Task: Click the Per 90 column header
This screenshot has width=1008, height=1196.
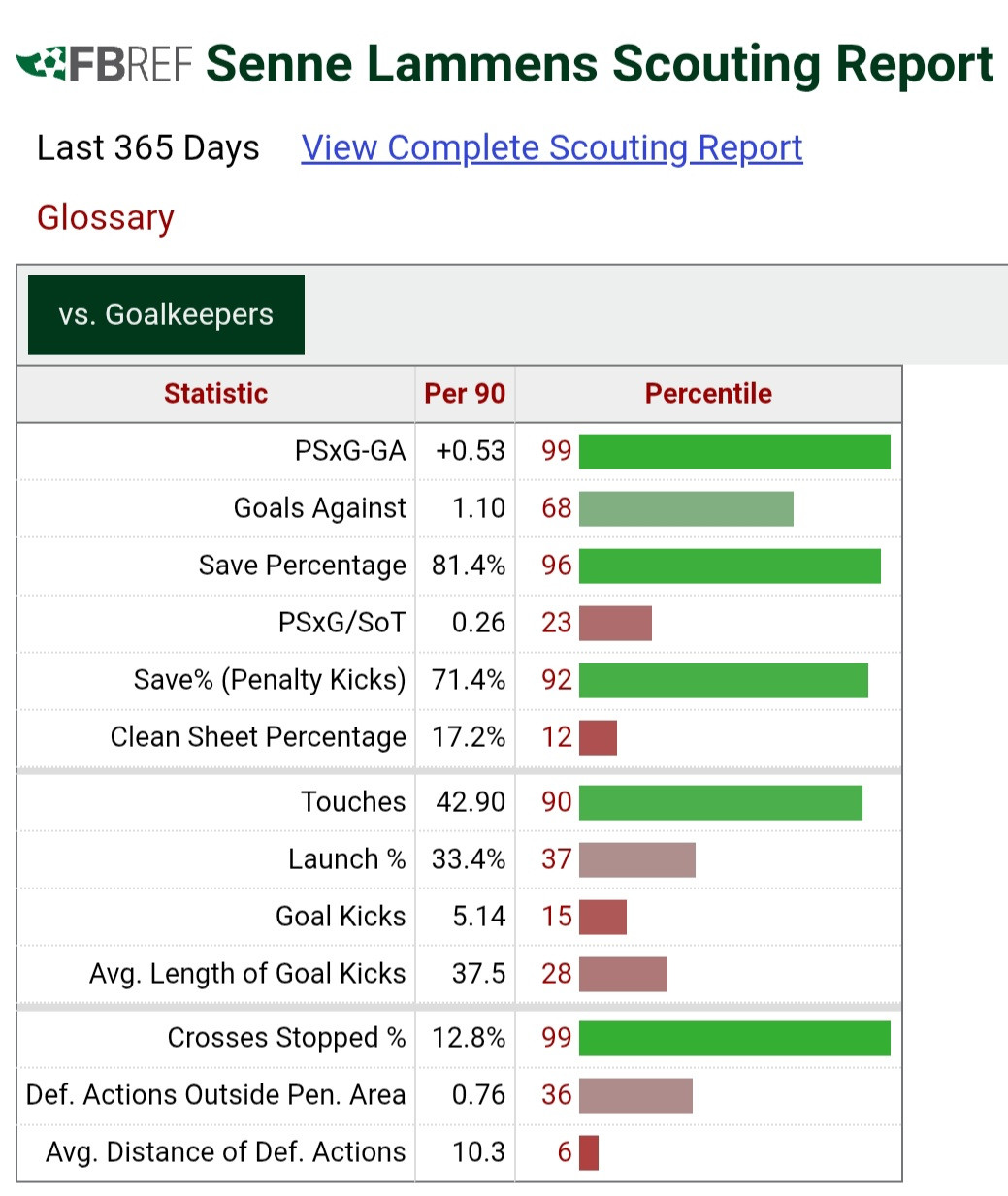Action: point(465,394)
